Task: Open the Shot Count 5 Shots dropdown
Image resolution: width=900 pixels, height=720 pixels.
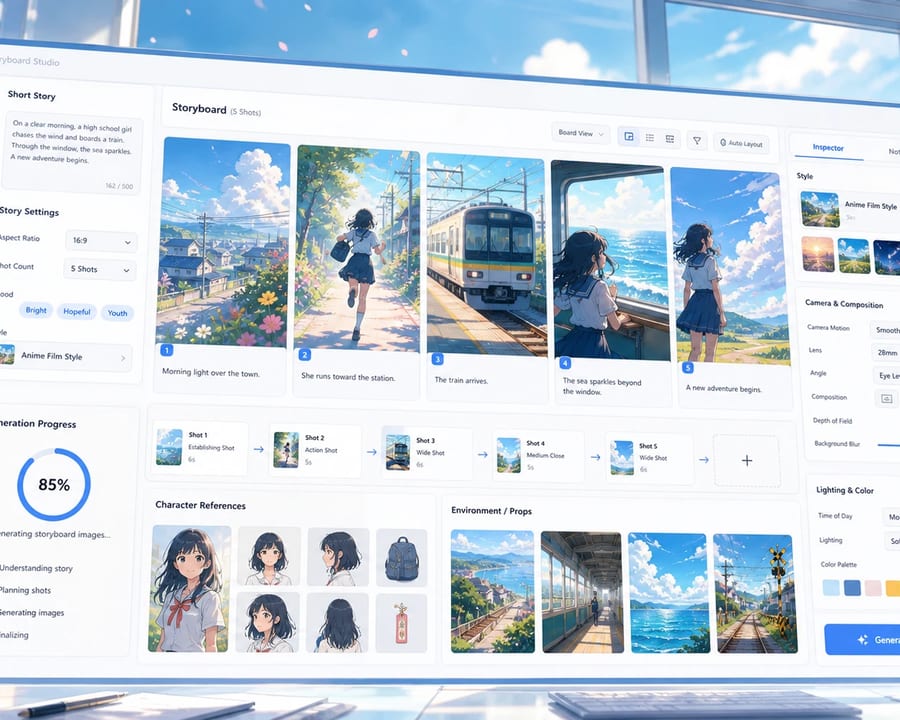Action: coord(100,269)
